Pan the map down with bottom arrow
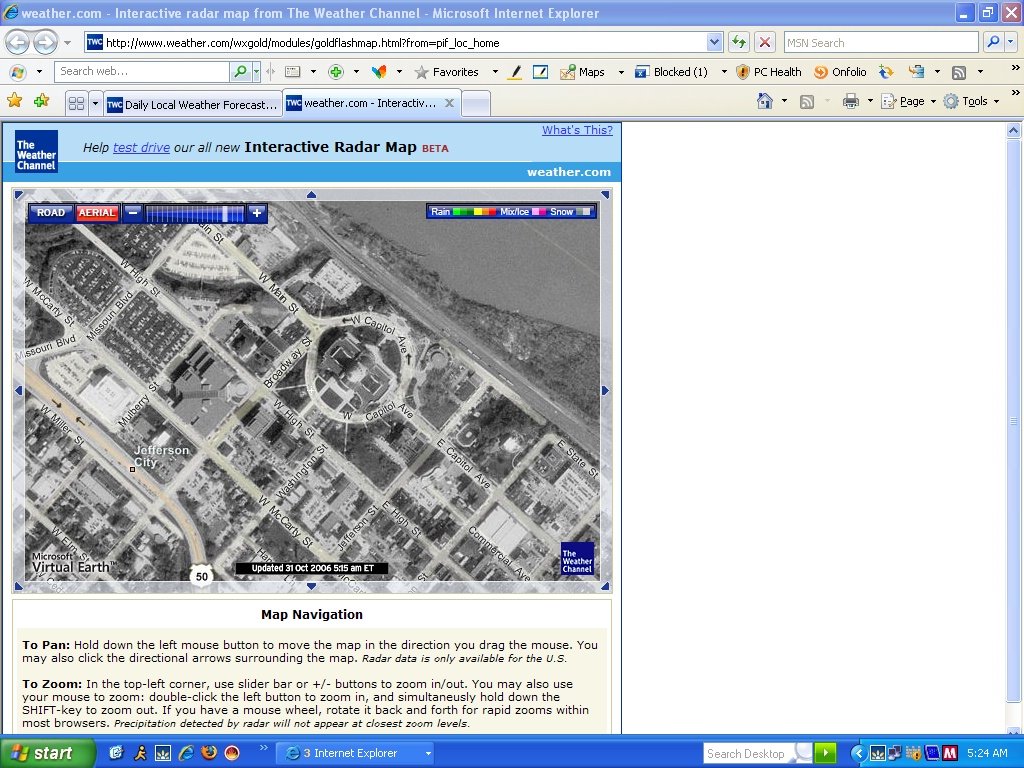The height and width of the screenshot is (768, 1024). coord(312,586)
